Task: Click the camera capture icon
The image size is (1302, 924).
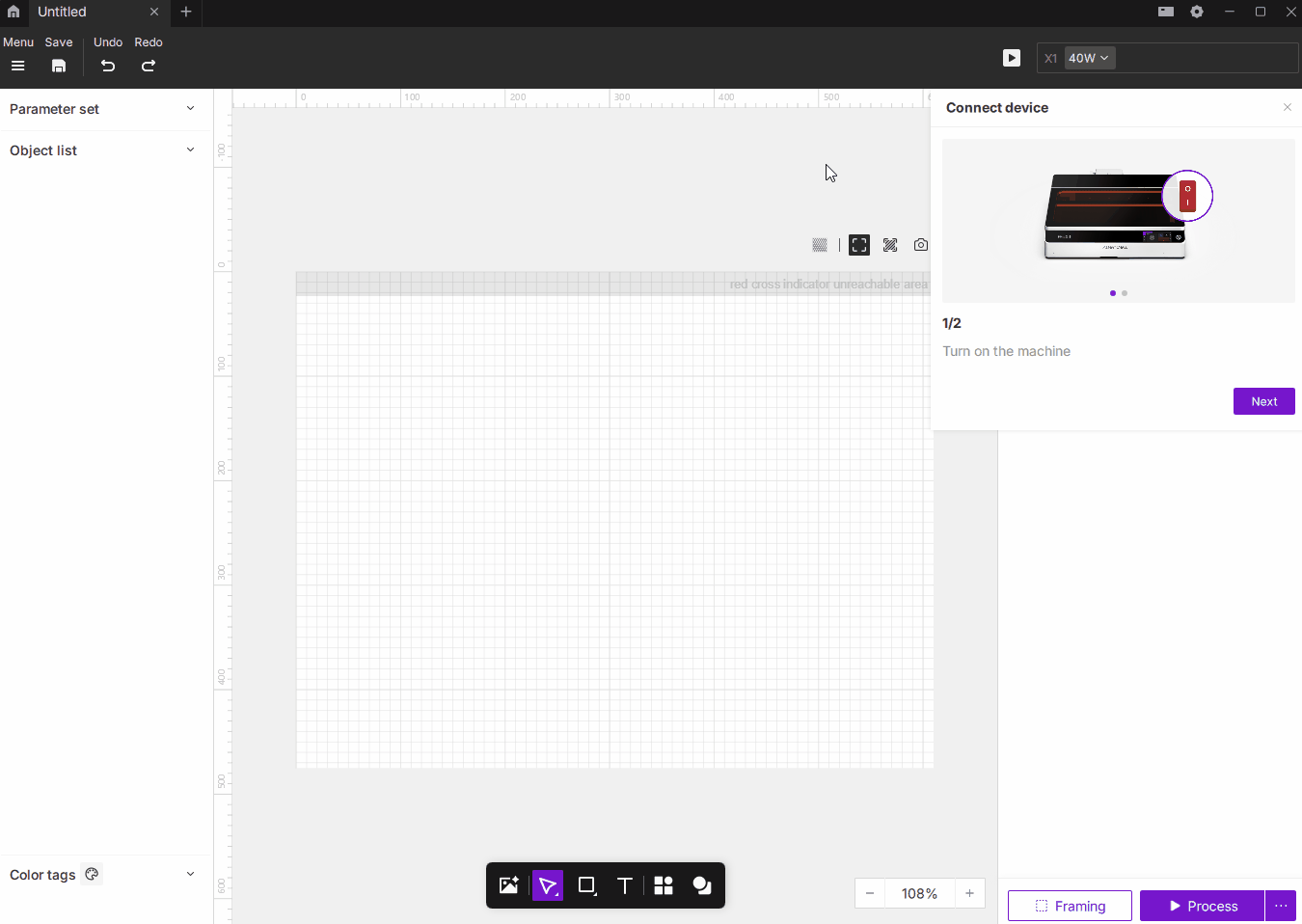Action: (x=921, y=245)
